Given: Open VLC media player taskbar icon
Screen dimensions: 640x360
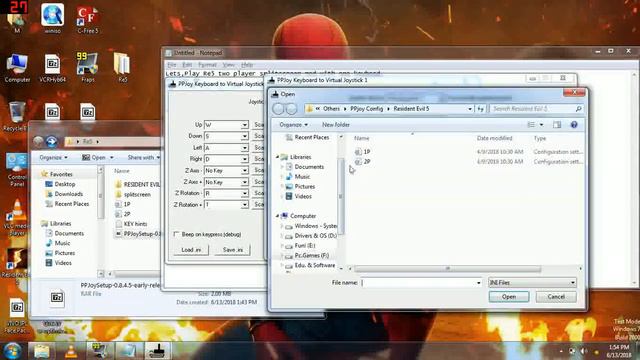Looking at the screenshot, I should tap(71, 351).
